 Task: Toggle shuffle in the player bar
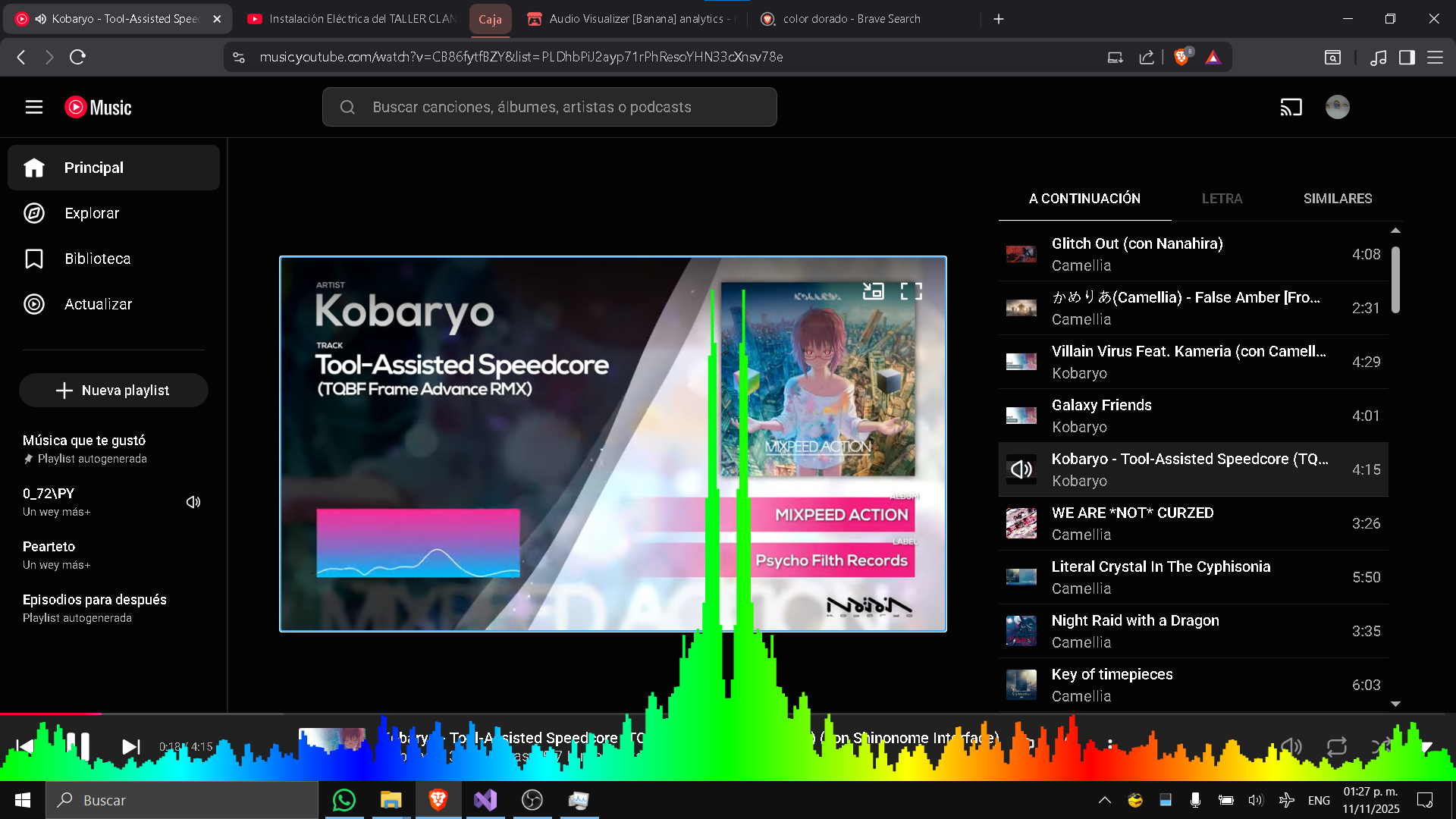(1382, 747)
